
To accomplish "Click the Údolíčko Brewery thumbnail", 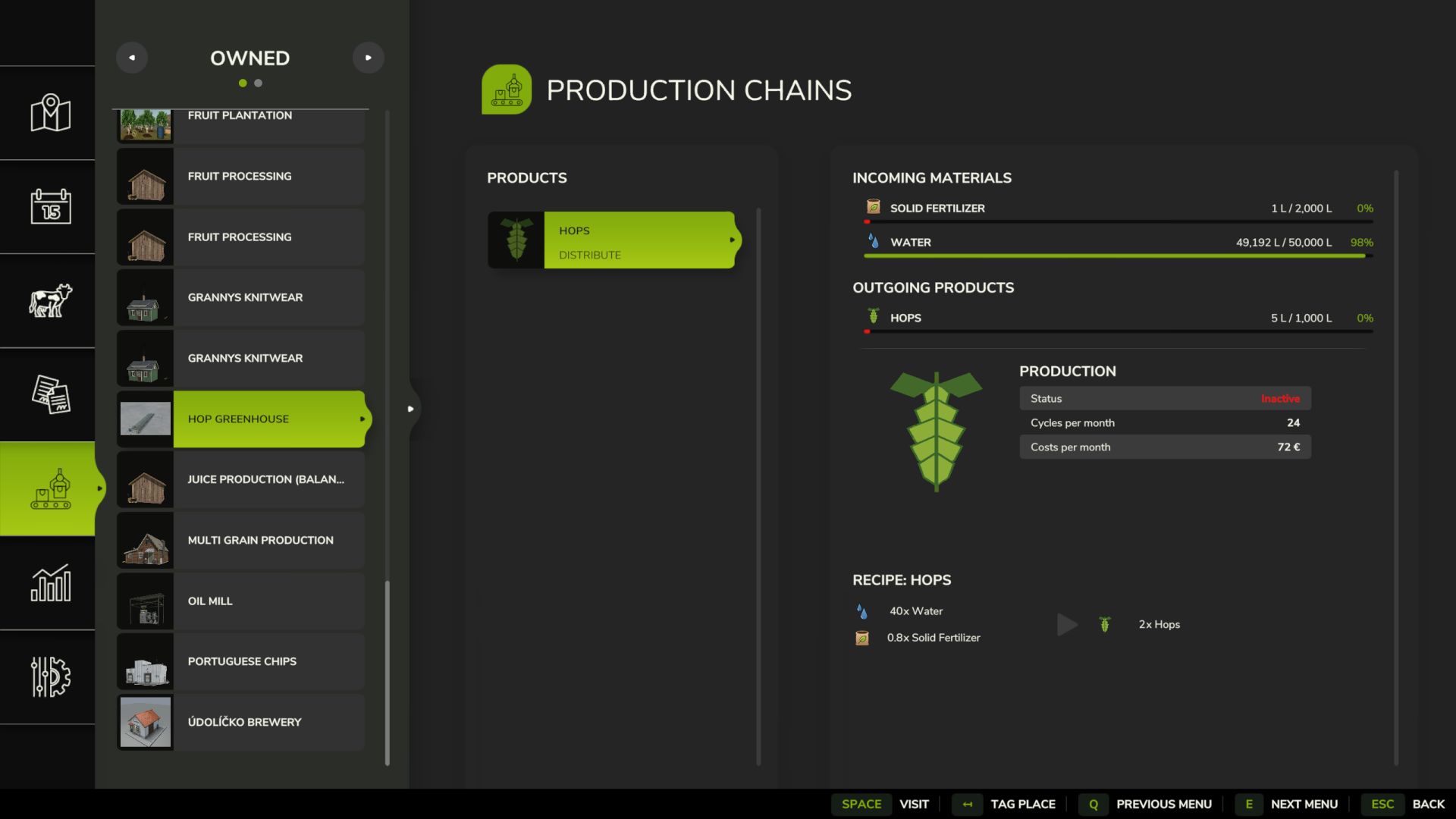I will (x=145, y=722).
